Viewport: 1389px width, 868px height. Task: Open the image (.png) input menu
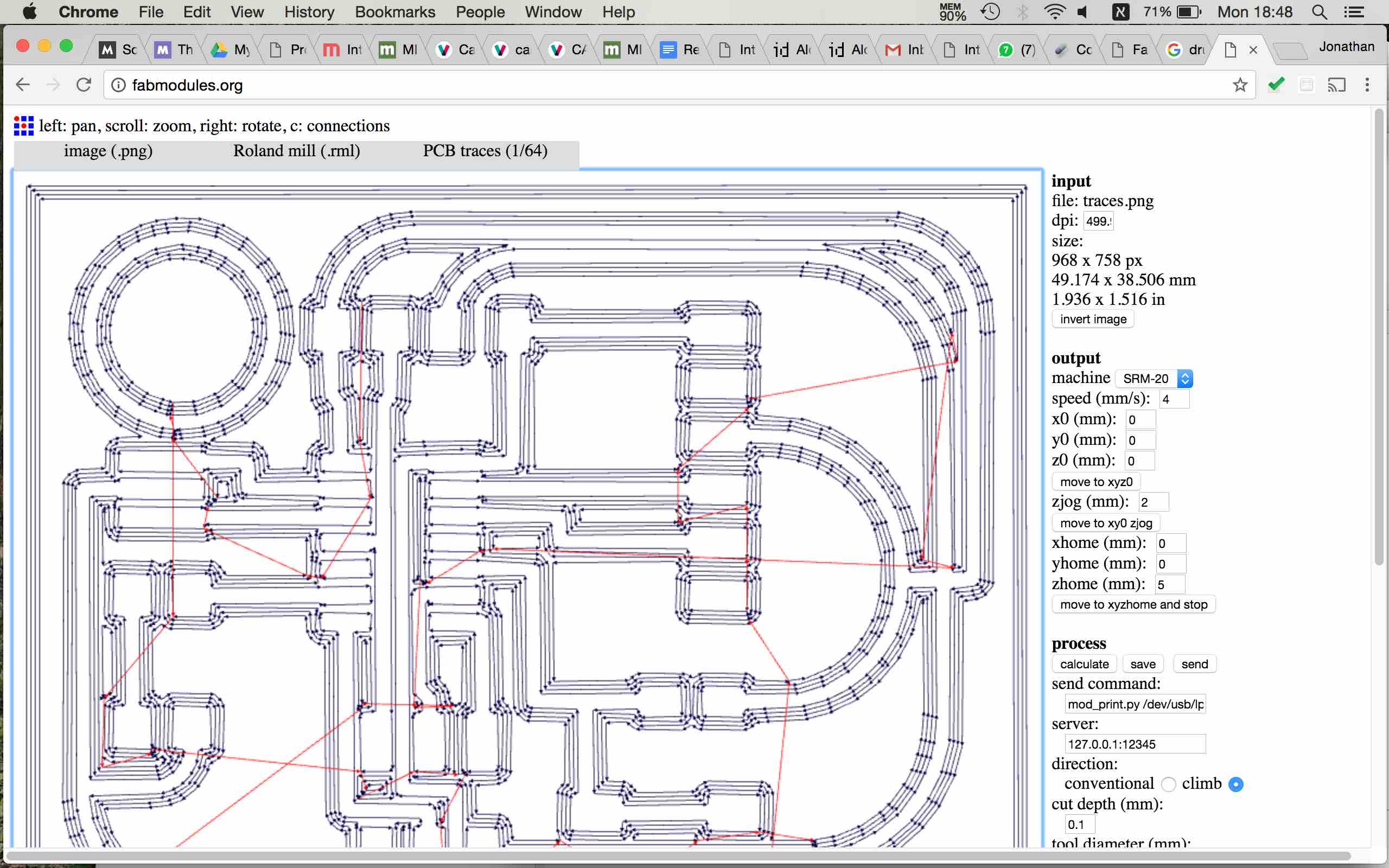pyautogui.click(x=108, y=151)
